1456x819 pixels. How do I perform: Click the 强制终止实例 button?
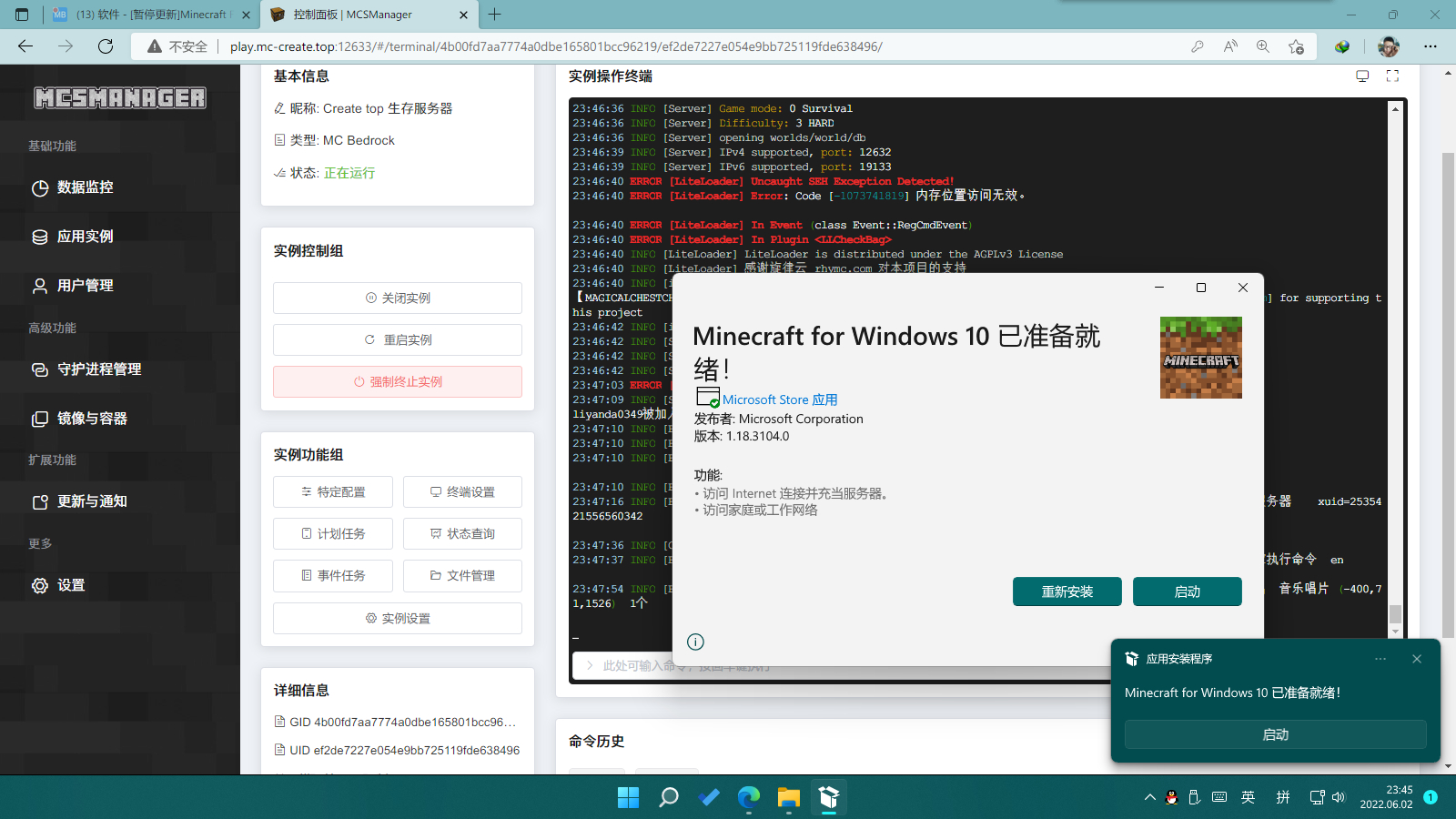398,381
